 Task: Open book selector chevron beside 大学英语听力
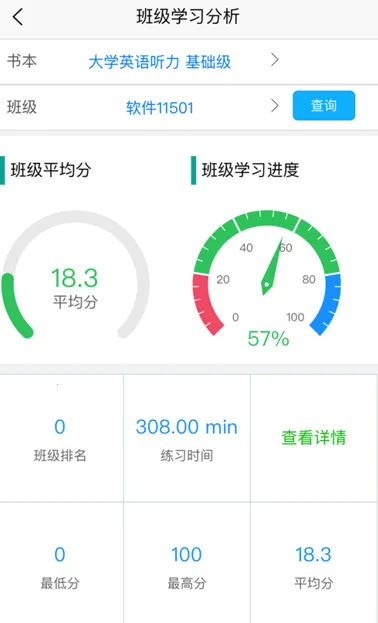(274, 60)
